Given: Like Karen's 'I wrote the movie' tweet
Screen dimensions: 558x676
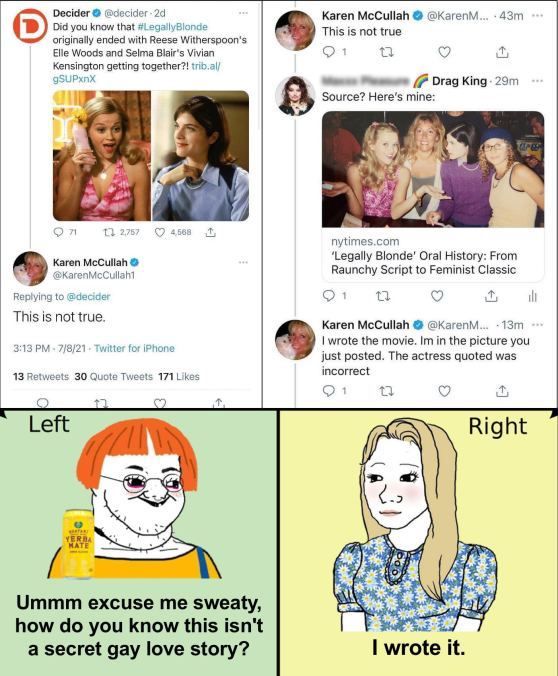Looking at the screenshot, I should click(x=444, y=391).
